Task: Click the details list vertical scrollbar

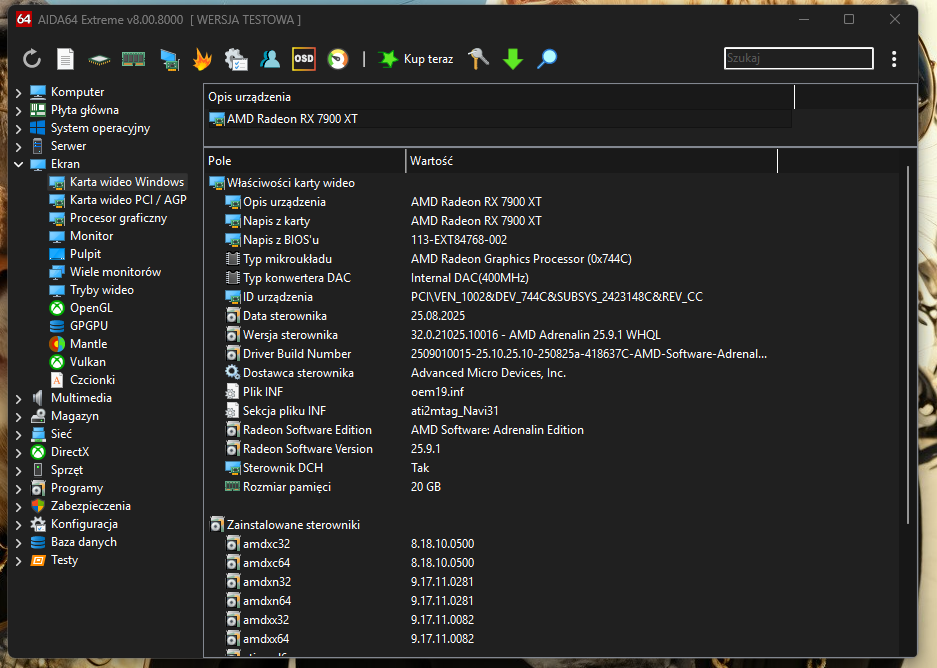Action: (908, 347)
